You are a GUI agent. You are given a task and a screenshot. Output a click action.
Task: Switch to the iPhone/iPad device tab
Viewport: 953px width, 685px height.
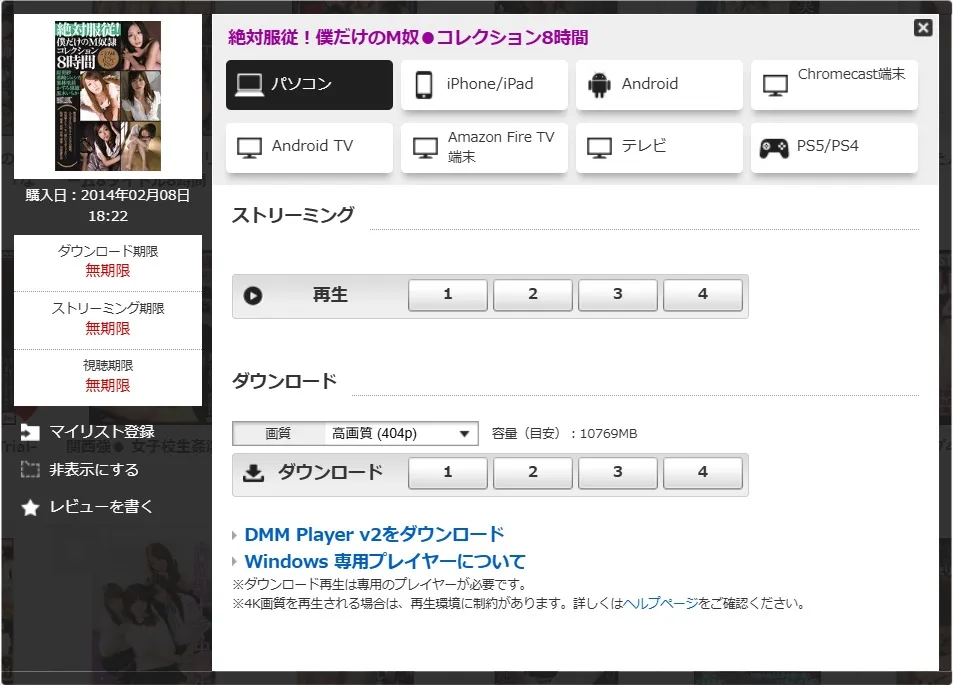pos(484,84)
